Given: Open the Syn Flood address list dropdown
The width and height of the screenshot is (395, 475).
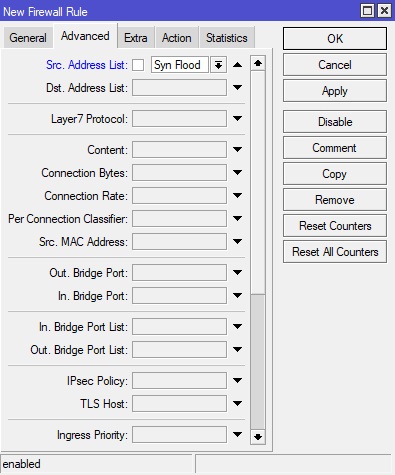Looking at the screenshot, I should [219, 65].
